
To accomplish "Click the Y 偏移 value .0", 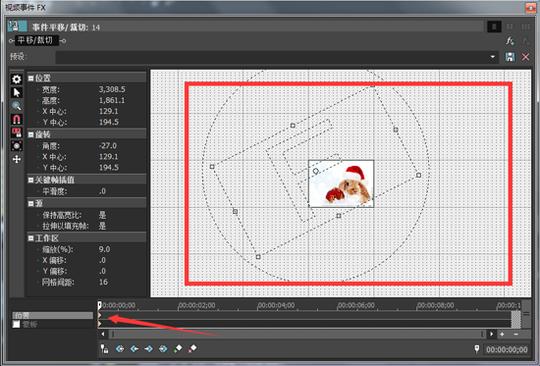I will [102, 271].
